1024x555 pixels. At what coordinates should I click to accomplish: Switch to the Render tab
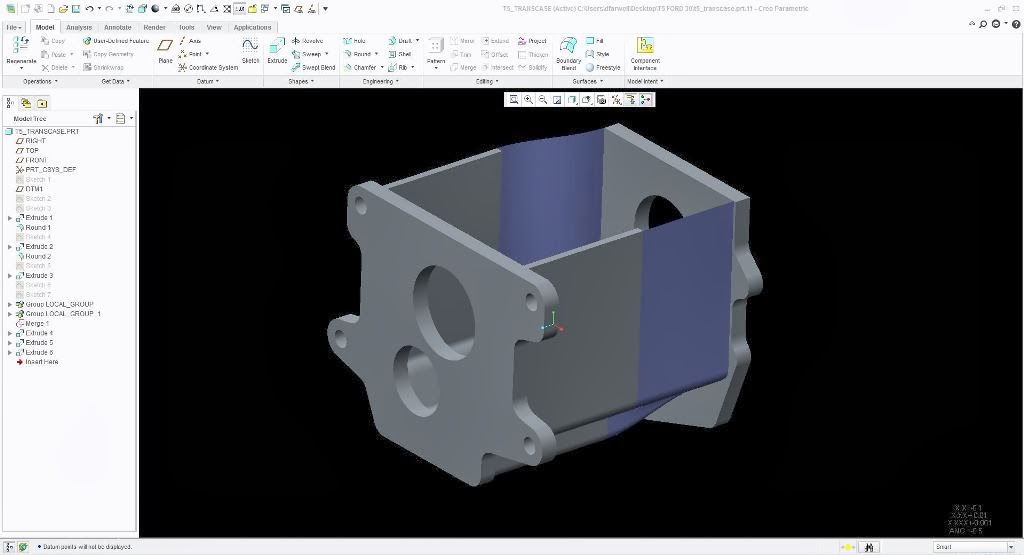point(154,27)
